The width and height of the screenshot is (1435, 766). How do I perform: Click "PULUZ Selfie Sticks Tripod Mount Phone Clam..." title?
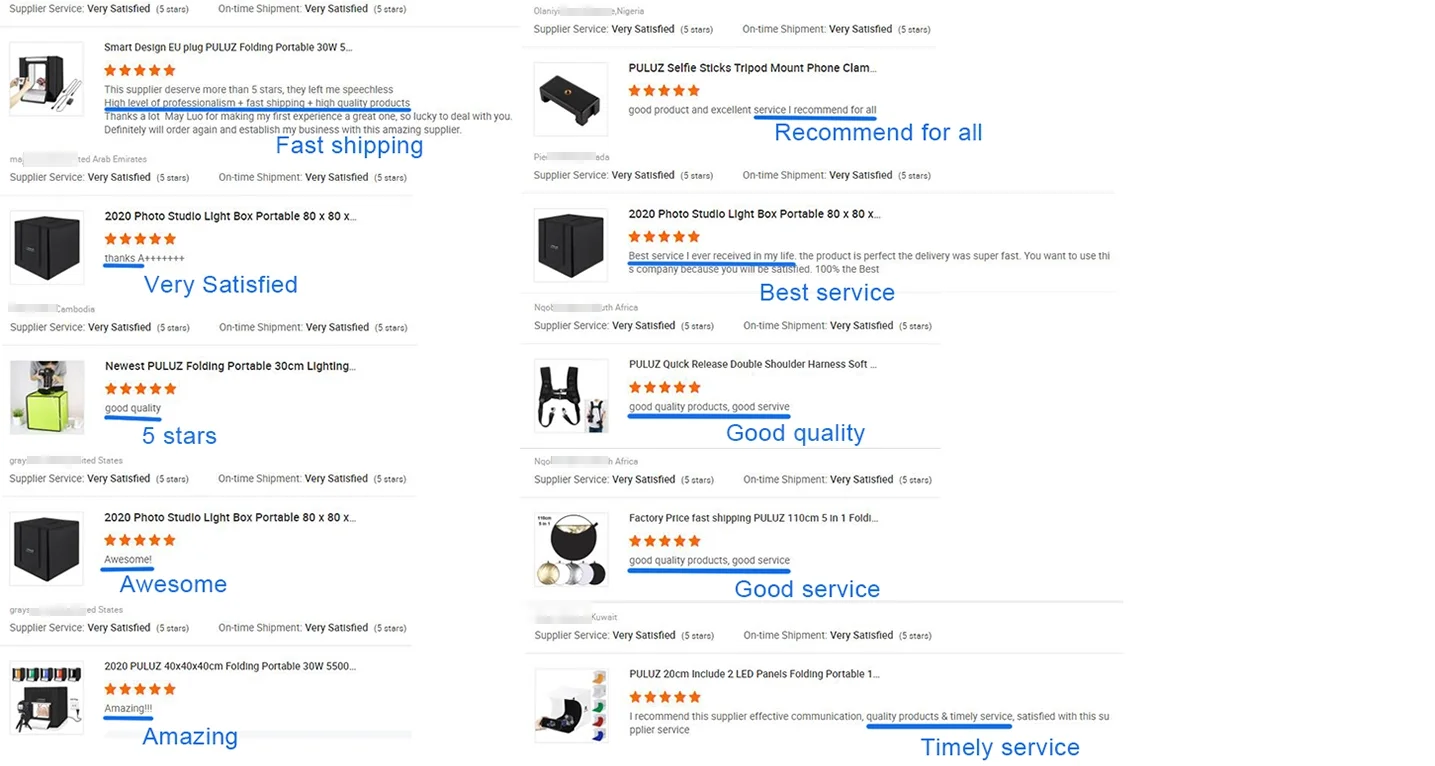[752, 68]
